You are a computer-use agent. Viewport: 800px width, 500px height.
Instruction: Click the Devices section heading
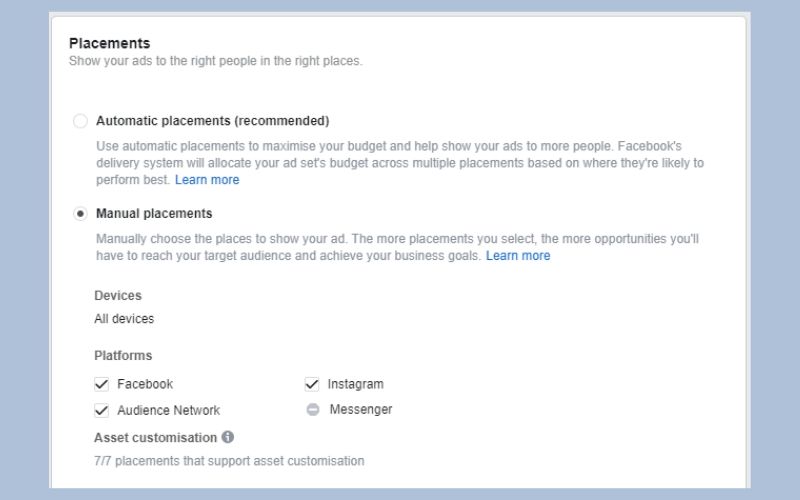pos(118,295)
